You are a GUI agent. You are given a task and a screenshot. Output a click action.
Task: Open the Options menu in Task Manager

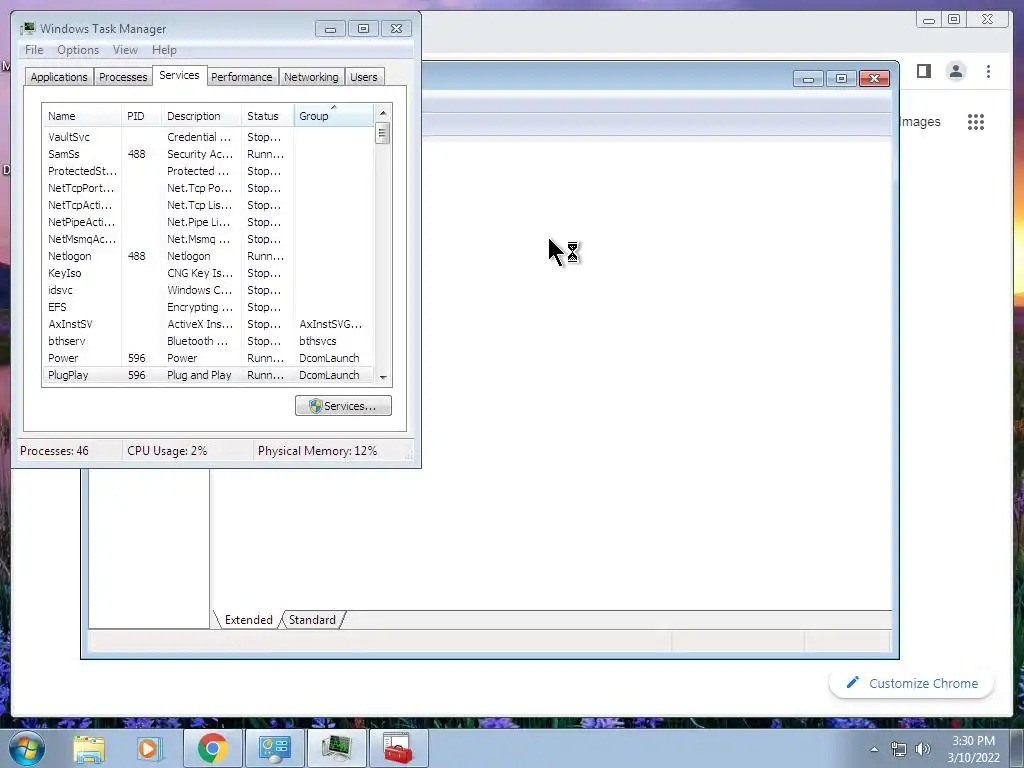(78, 50)
